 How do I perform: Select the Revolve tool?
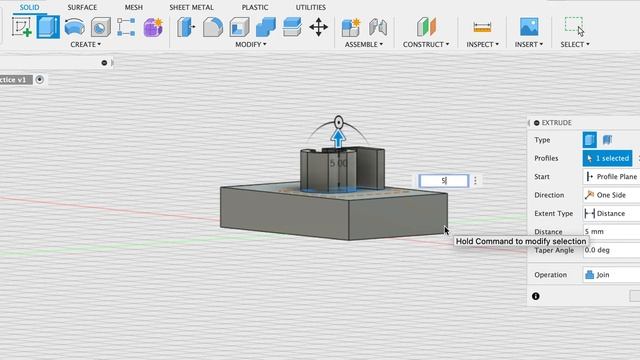(x=75, y=27)
